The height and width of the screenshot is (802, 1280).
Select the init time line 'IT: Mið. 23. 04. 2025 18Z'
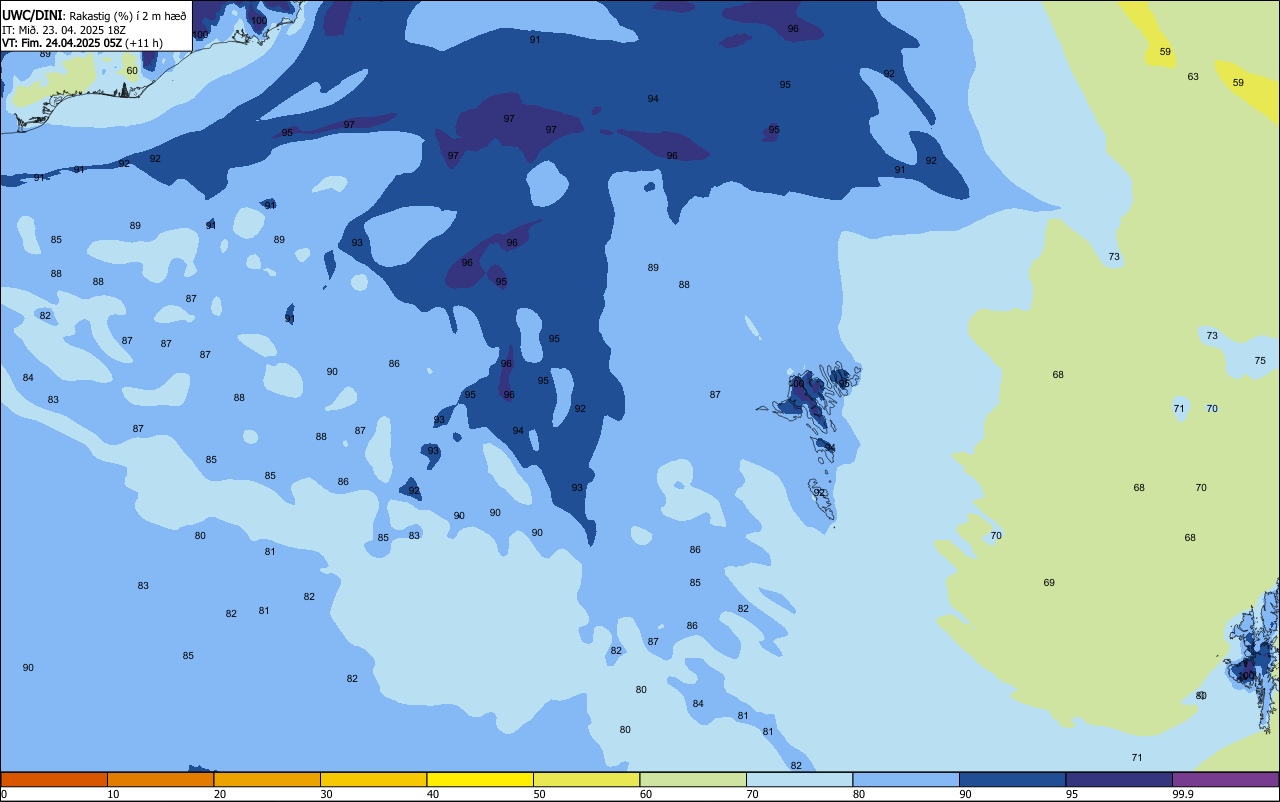[64, 30]
